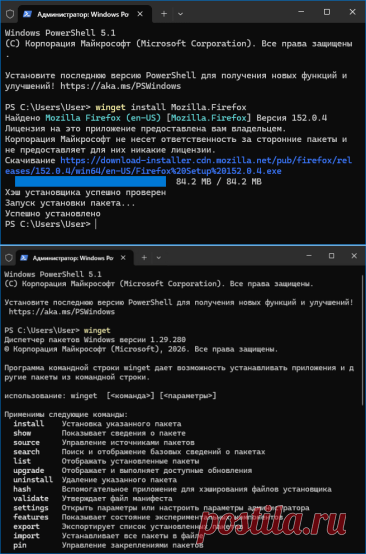Open the Firefox installer download URL
366x554 pixels.
(x=178, y=166)
